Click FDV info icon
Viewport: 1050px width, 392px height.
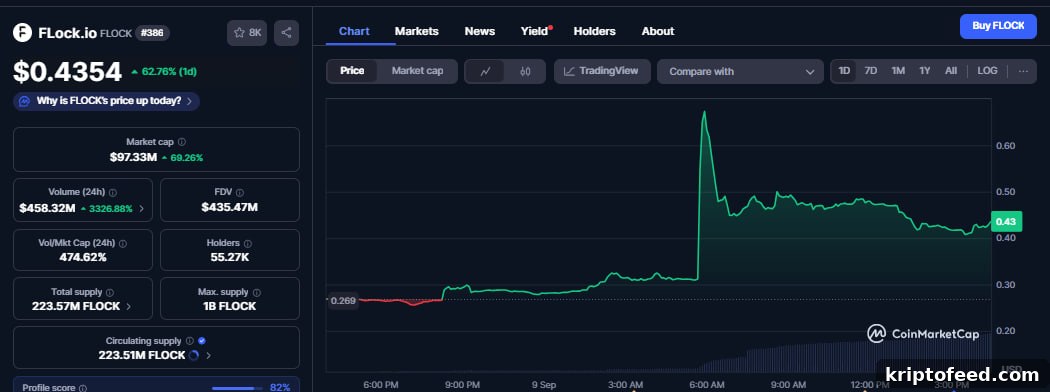click(x=240, y=192)
